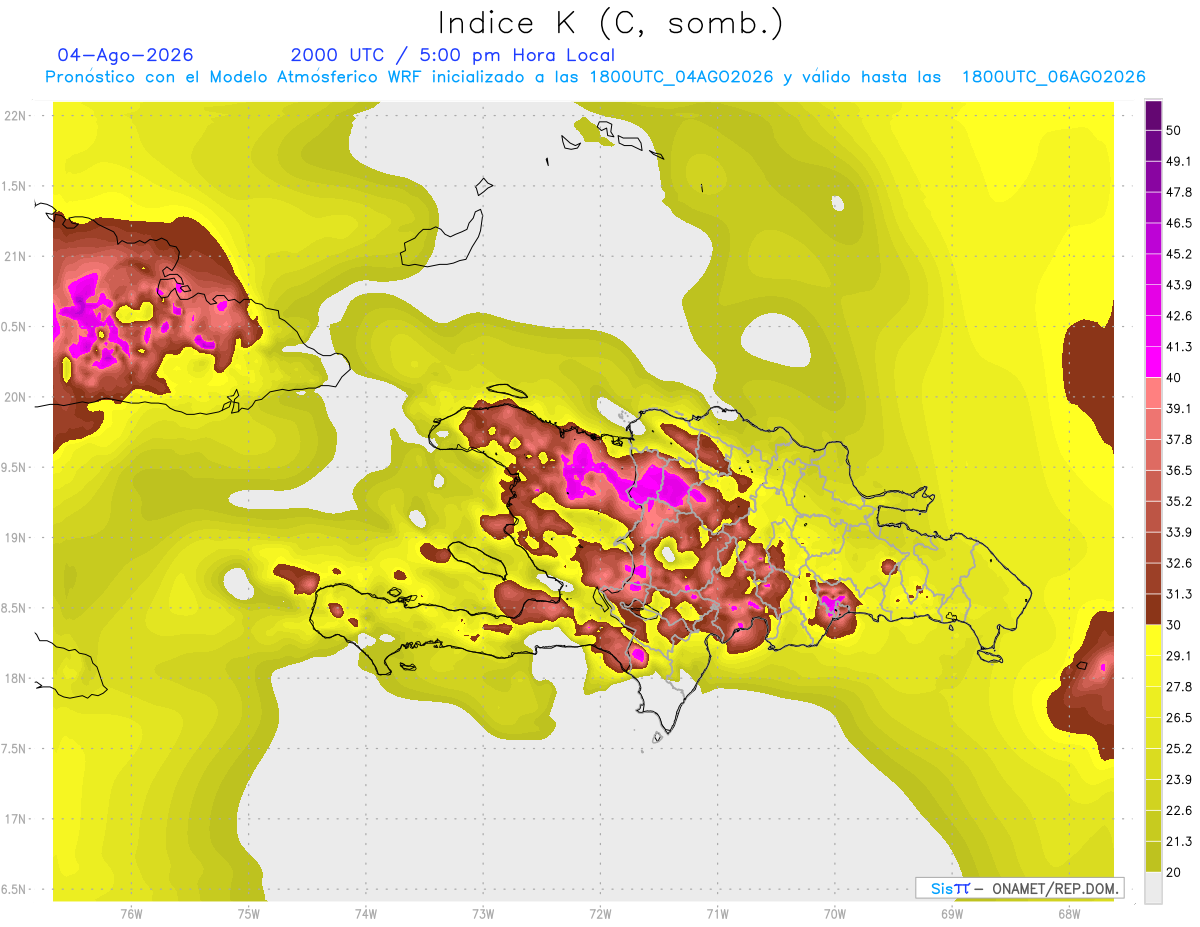Click the 19N latitude label
The height and width of the screenshot is (927, 1200).
point(16,538)
